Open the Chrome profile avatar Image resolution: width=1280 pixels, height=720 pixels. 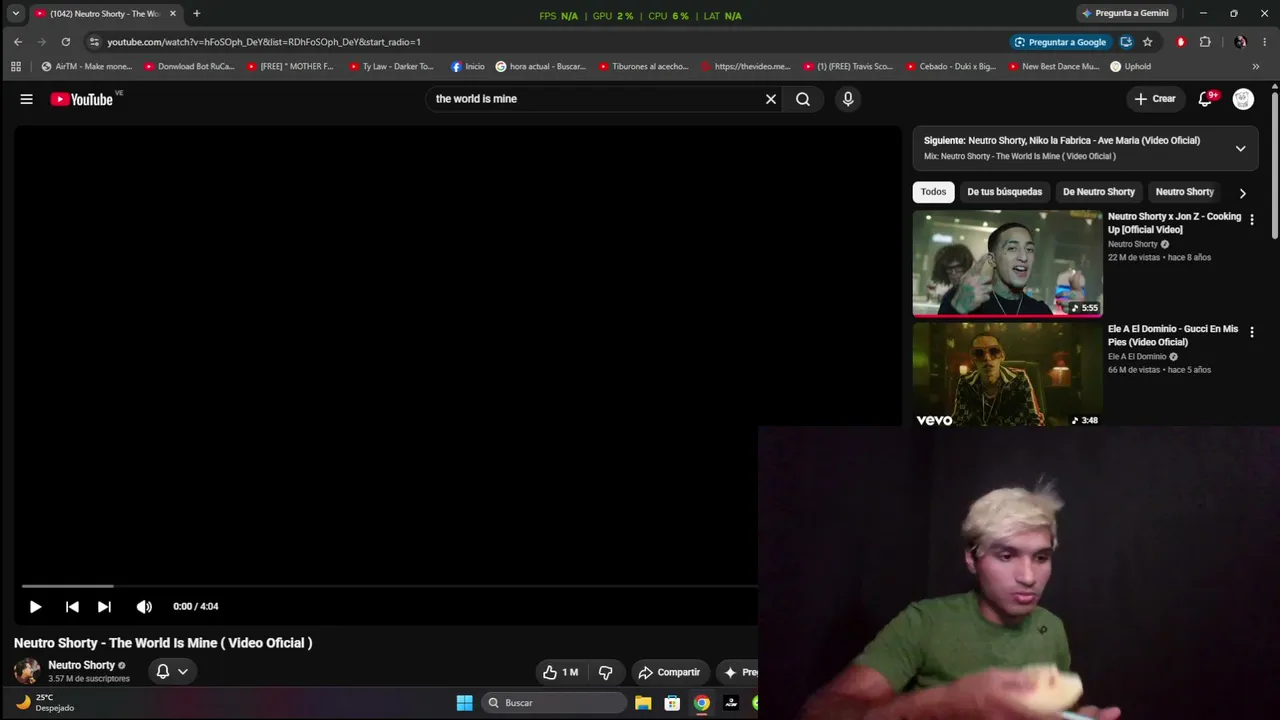[1241, 42]
